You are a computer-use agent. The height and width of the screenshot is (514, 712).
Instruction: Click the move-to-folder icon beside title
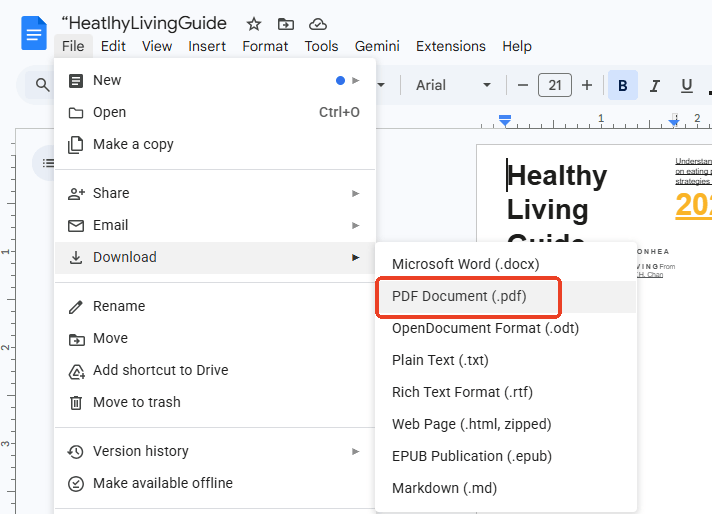point(286,24)
